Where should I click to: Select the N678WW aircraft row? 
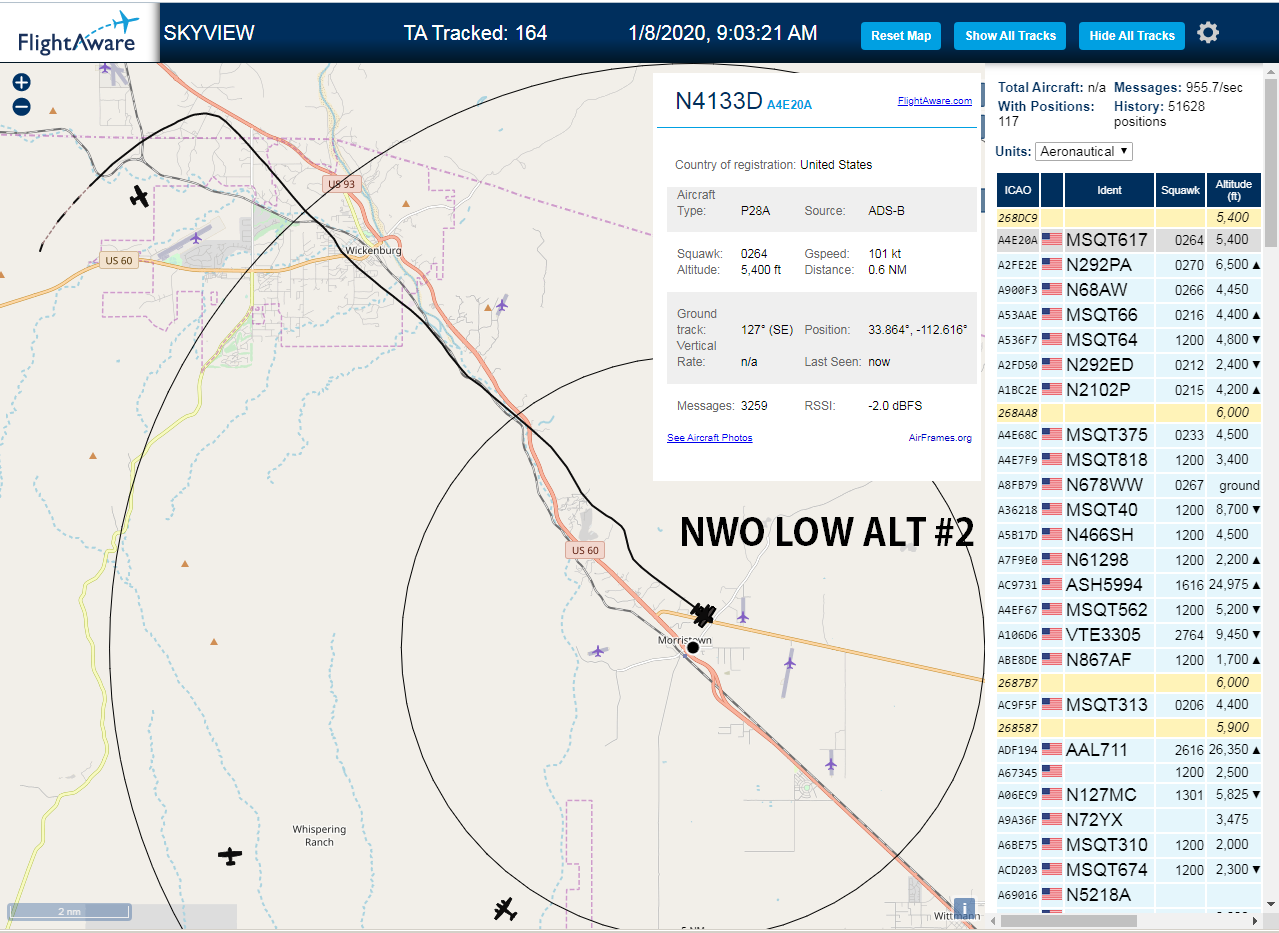[1129, 485]
